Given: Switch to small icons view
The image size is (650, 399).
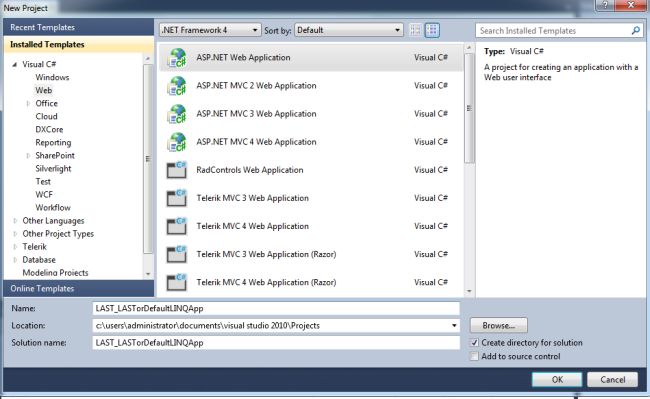Looking at the screenshot, I should pyautogui.click(x=415, y=30).
